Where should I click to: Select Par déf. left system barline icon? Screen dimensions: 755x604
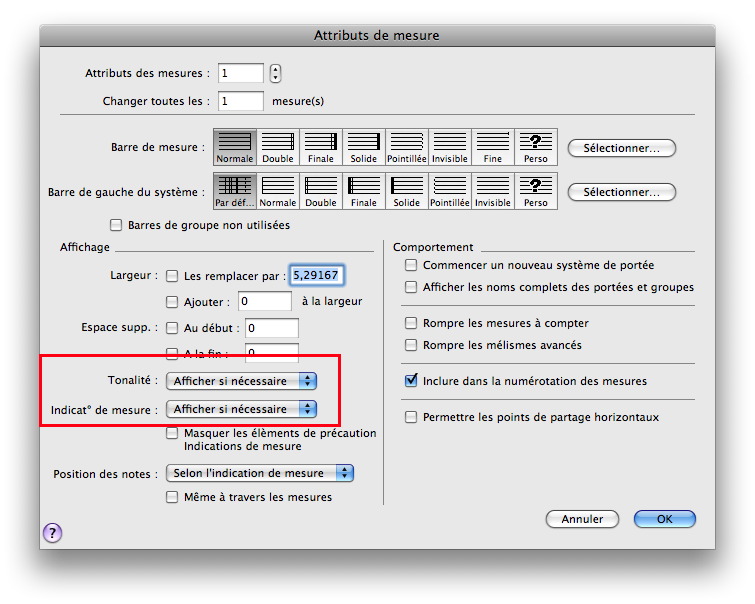235,191
